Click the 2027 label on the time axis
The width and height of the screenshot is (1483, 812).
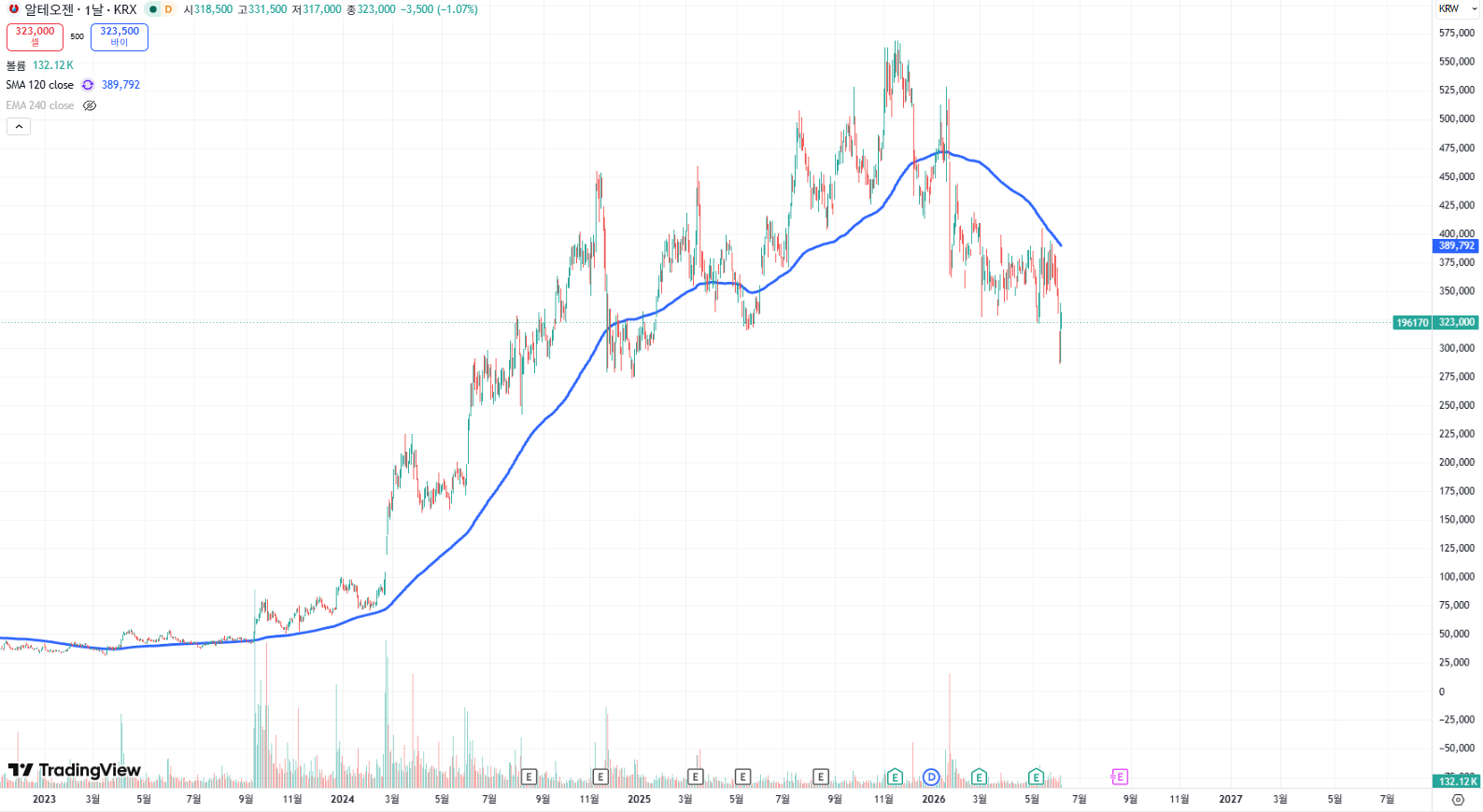(1231, 799)
